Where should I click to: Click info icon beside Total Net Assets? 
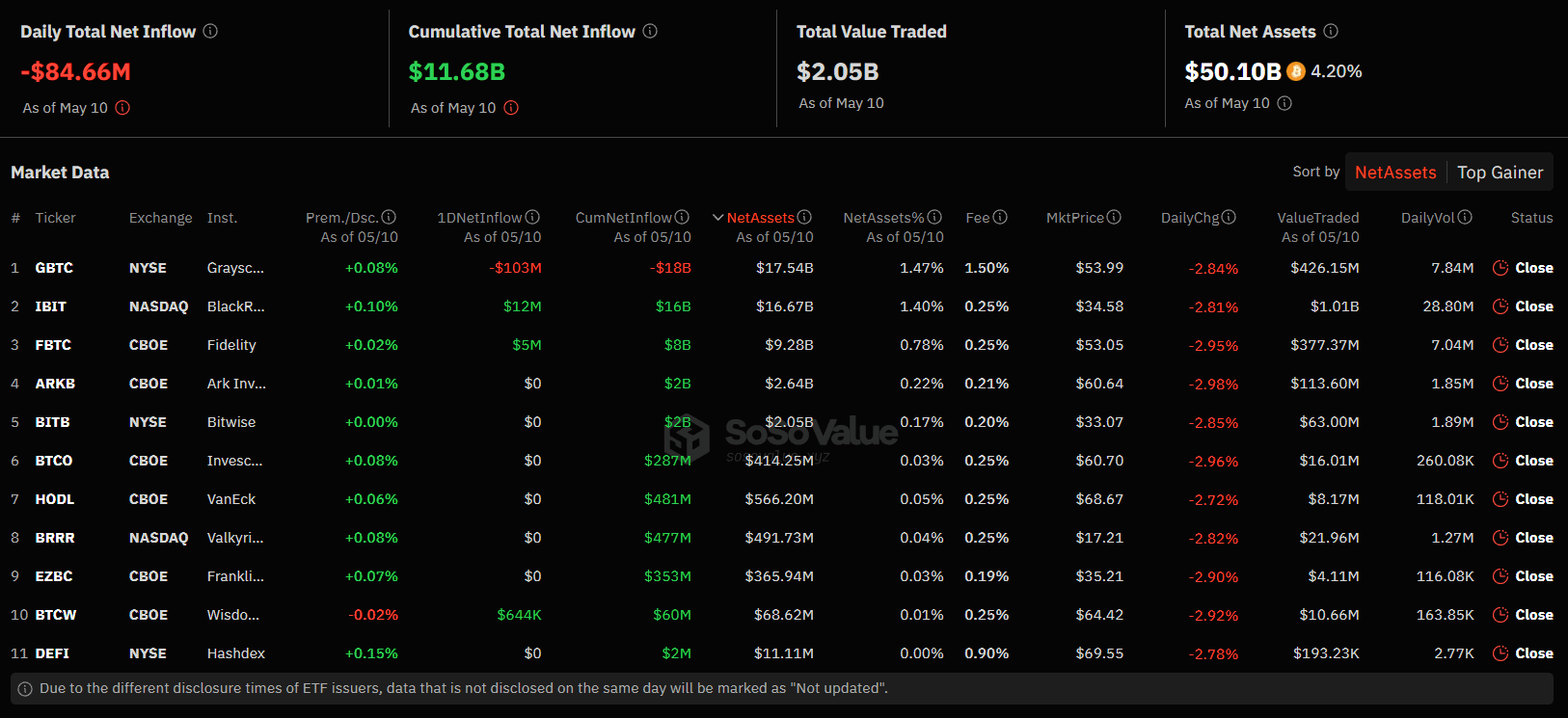tap(1331, 31)
